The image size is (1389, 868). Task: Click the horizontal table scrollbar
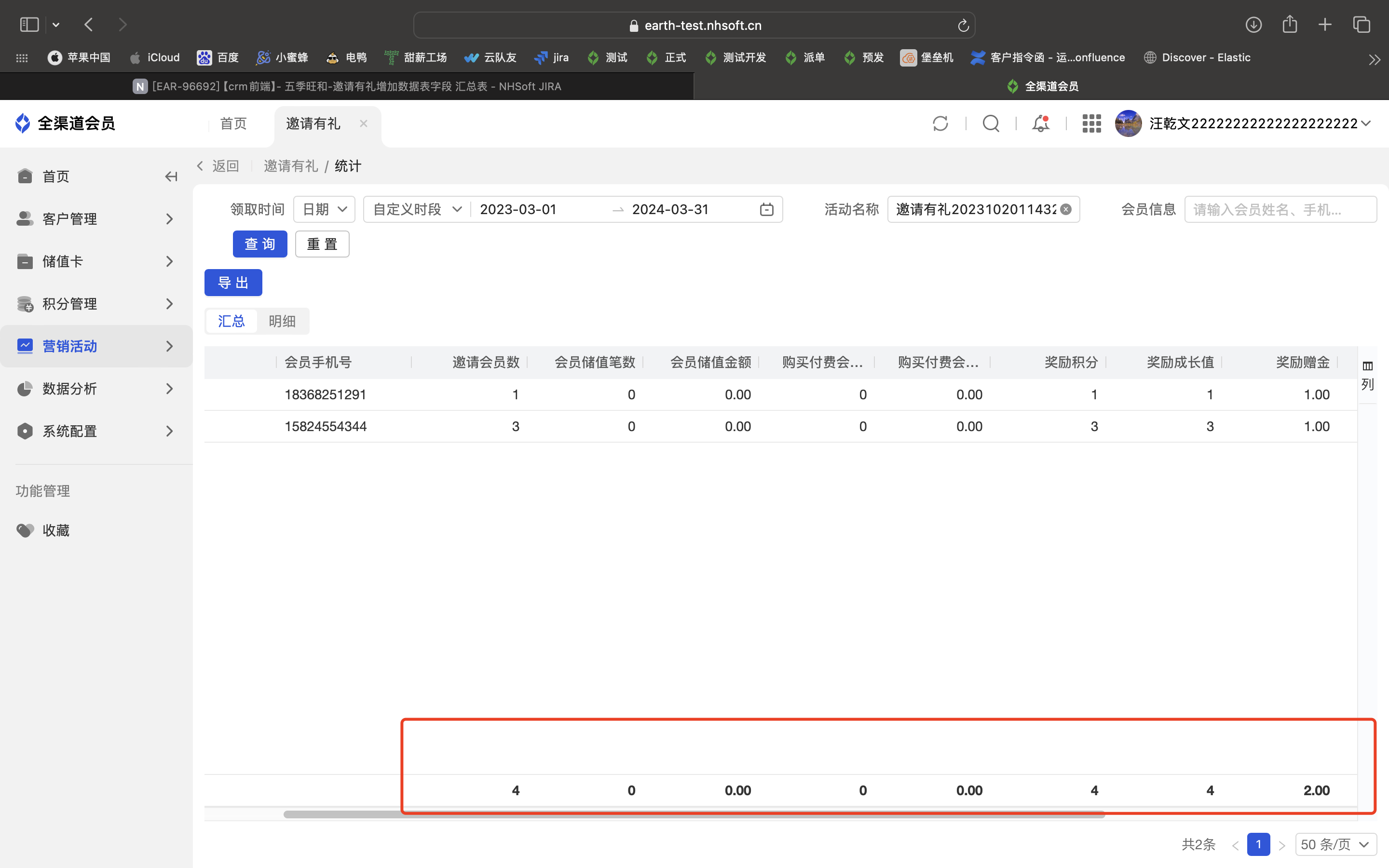pyautogui.click(x=694, y=814)
